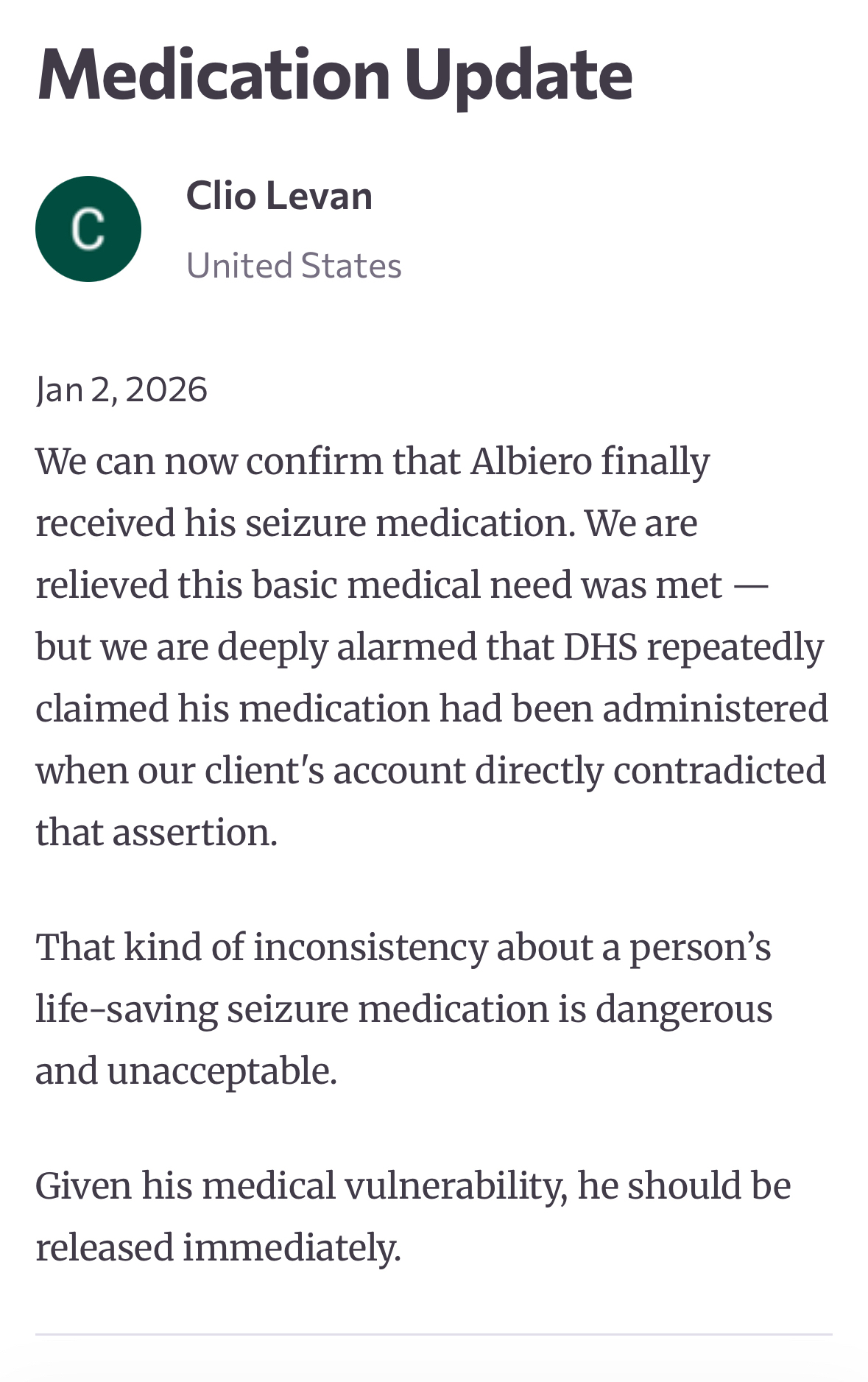Viewport: 868px width, 1382px height.
Task: Click the year "2026" in the date
Action: pyautogui.click(x=166, y=389)
